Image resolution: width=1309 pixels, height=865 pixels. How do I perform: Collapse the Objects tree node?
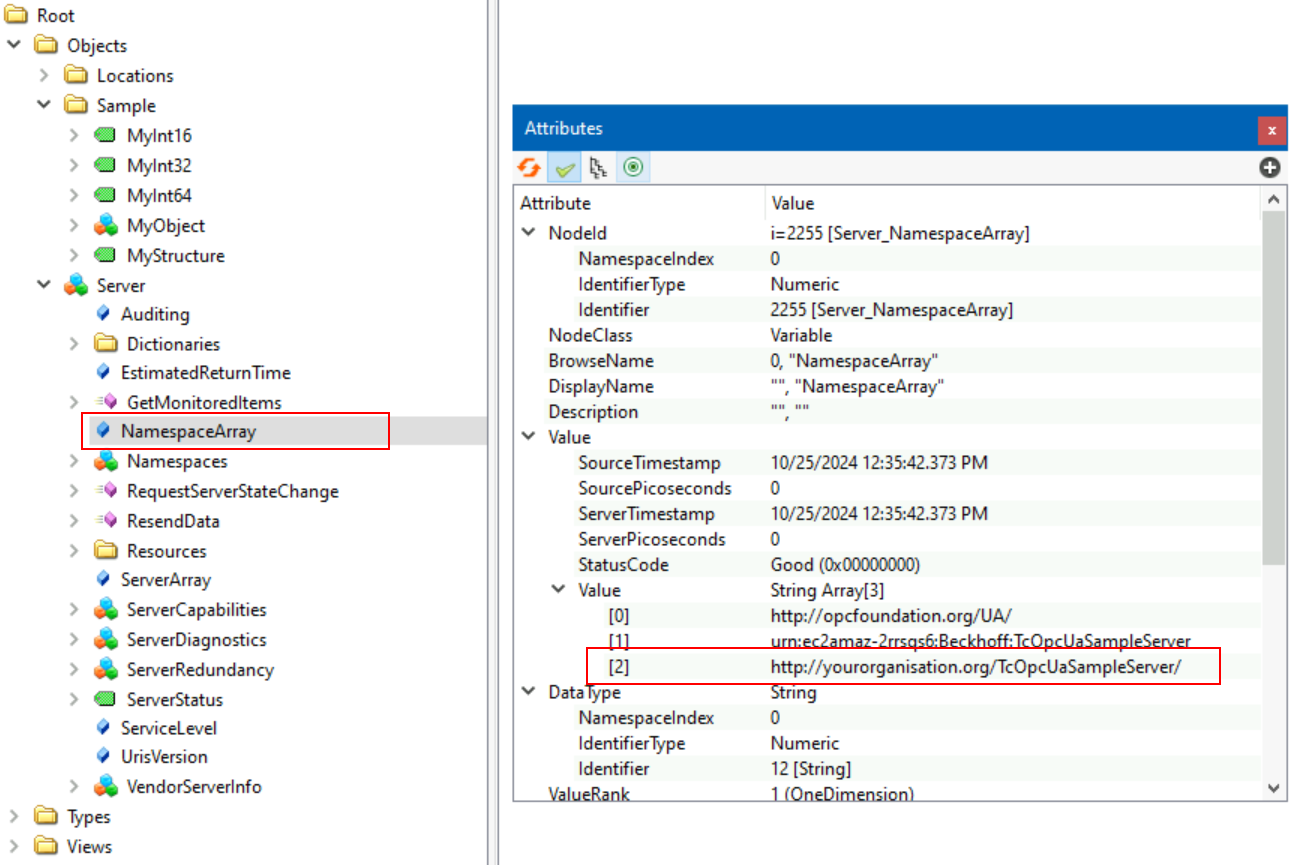click(14, 45)
